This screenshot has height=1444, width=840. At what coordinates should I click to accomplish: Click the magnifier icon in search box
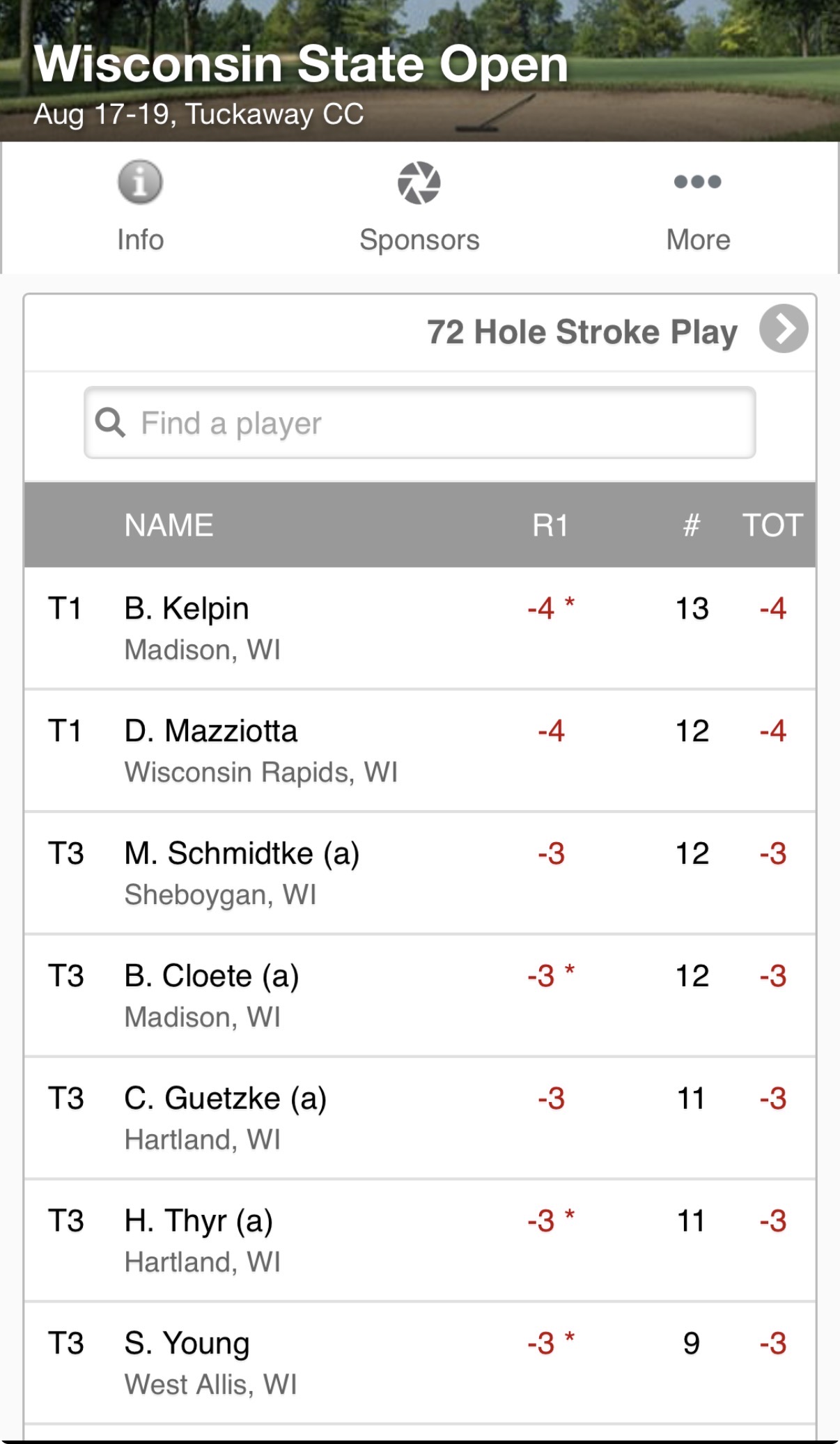110,422
